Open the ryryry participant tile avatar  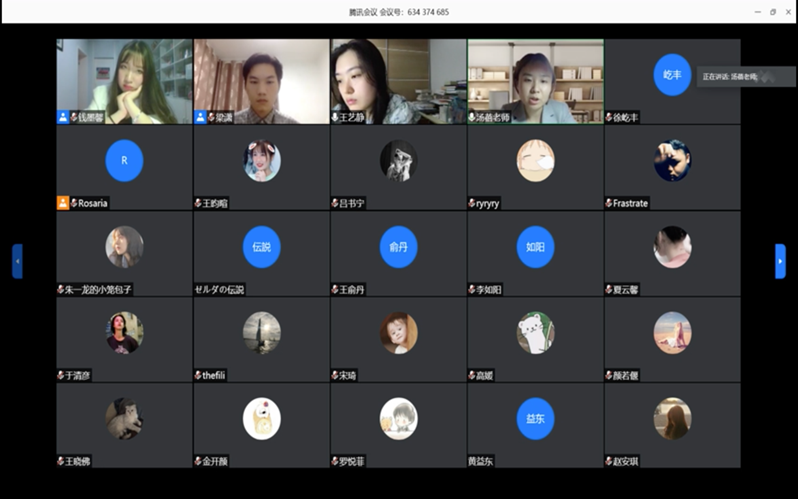535,160
